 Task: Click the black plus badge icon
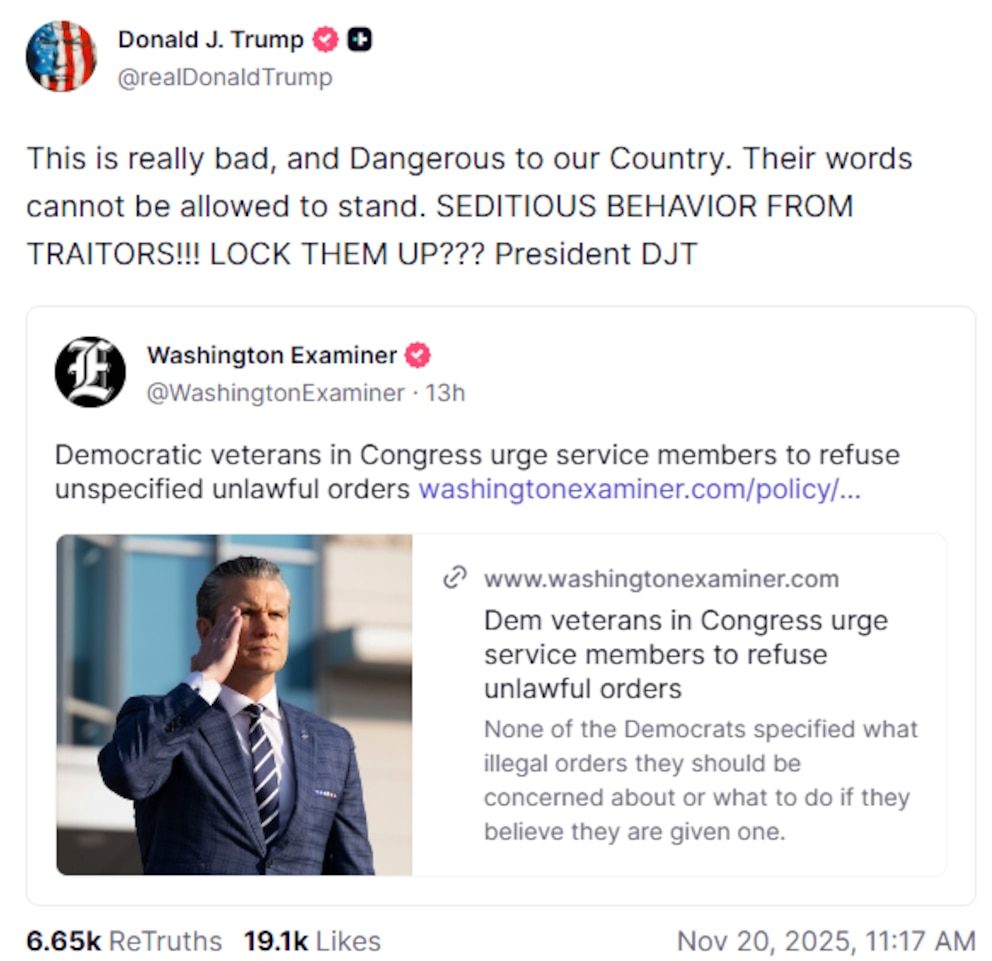pos(360,40)
